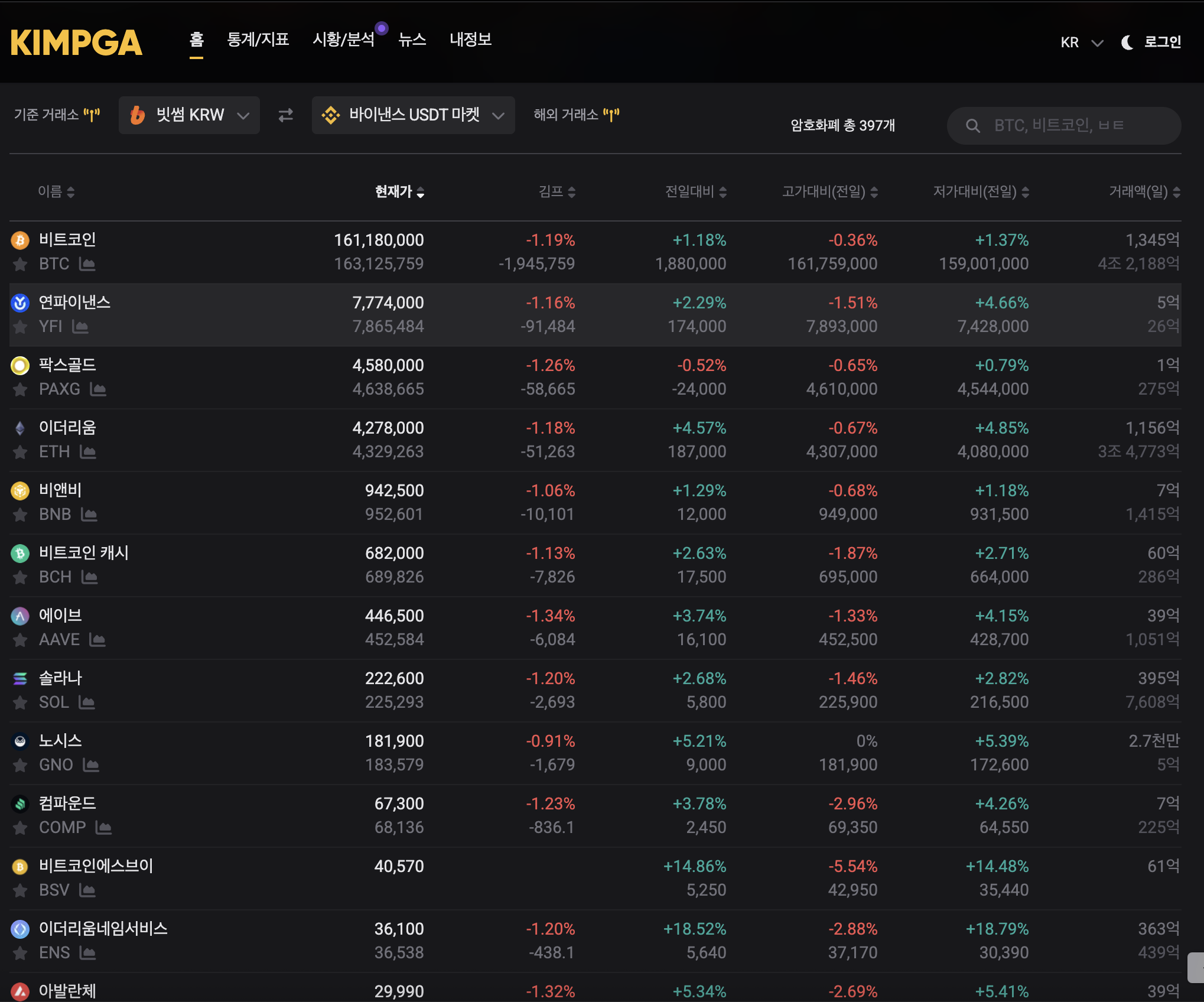Click the chart icon beside SOL
This screenshot has width=1204, height=1002.
86,702
